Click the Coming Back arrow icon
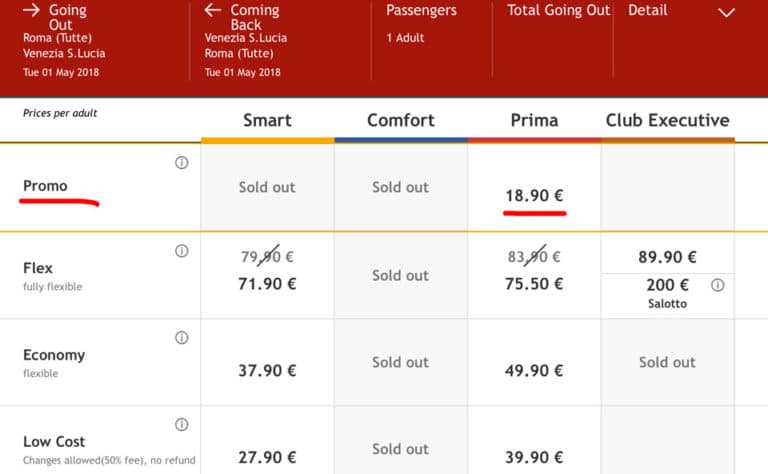The width and height of the screenshot is (768, 474). [212, 11]
